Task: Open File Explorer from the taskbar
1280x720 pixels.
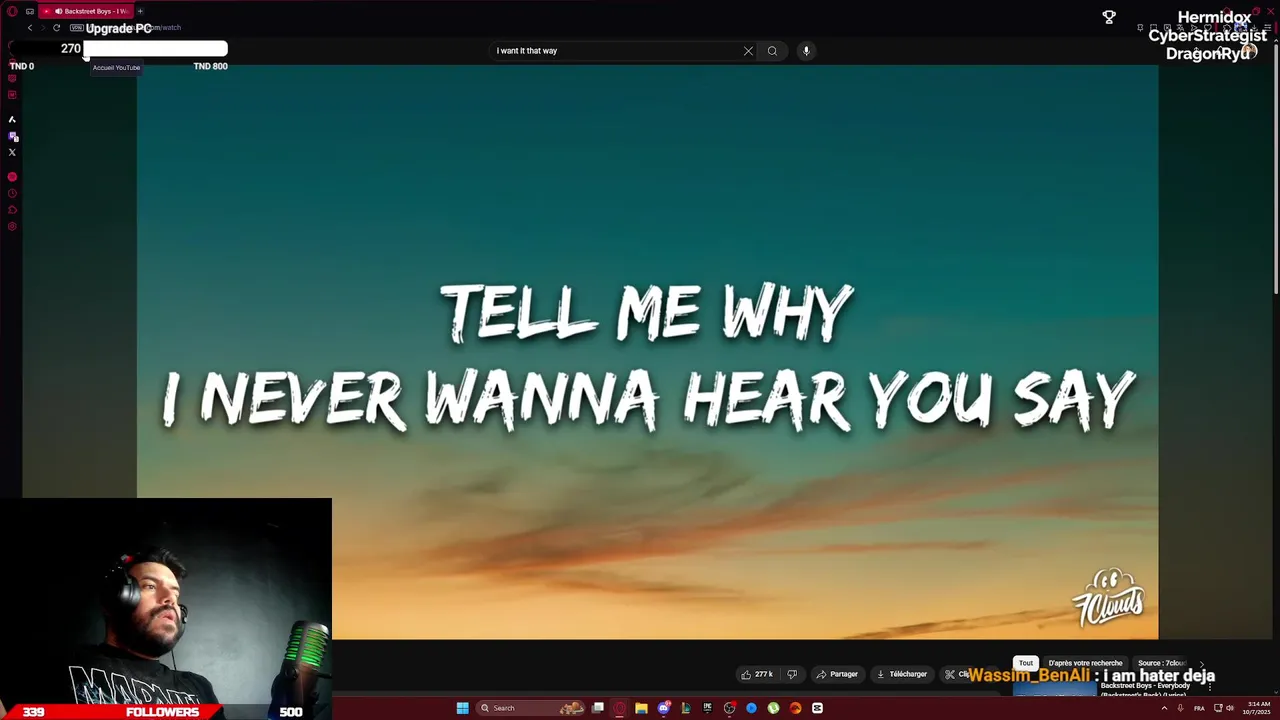Action: [641, 708]
